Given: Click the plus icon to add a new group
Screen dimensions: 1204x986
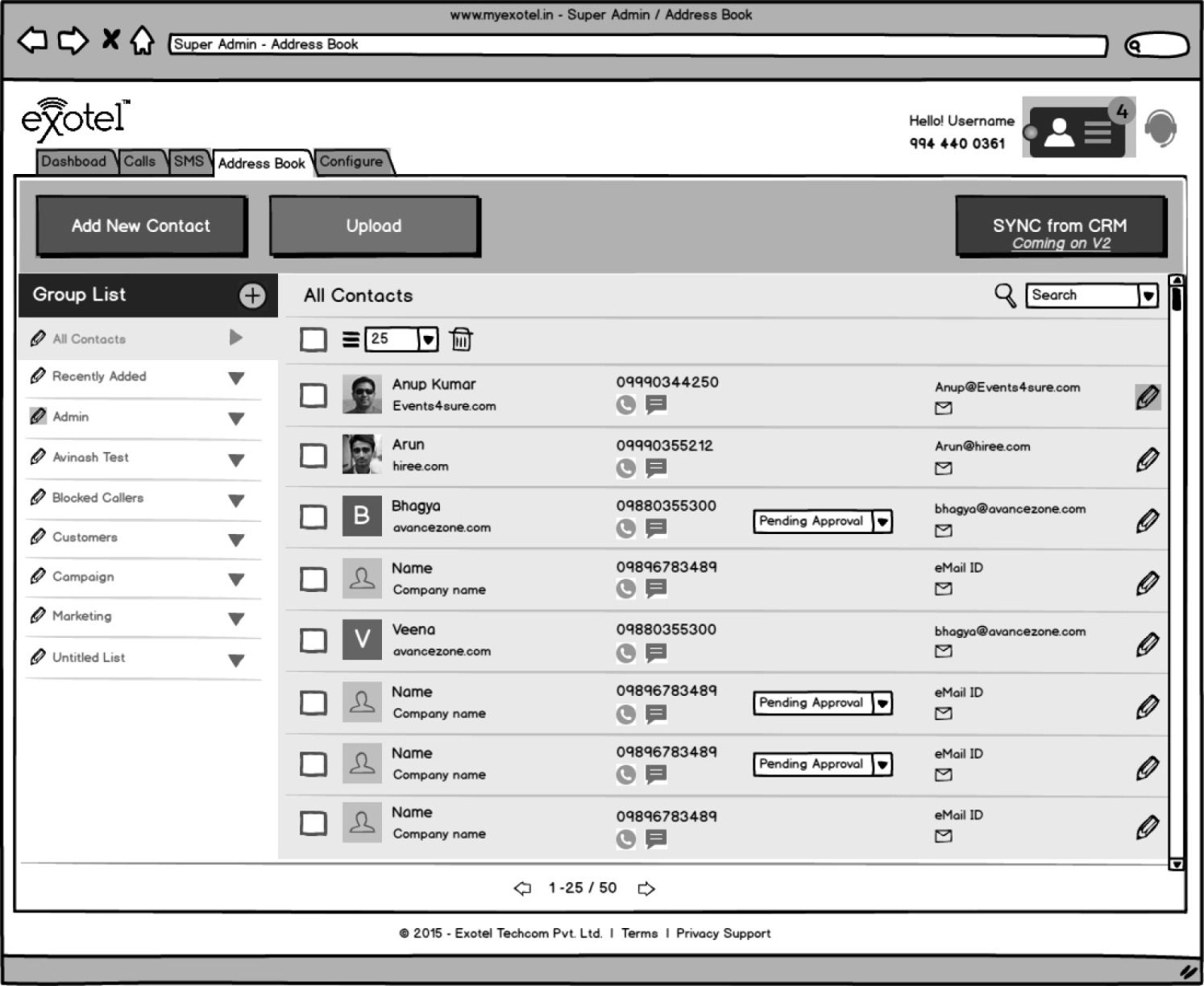Looking at the screenshot, I should (x=252, y=296).
